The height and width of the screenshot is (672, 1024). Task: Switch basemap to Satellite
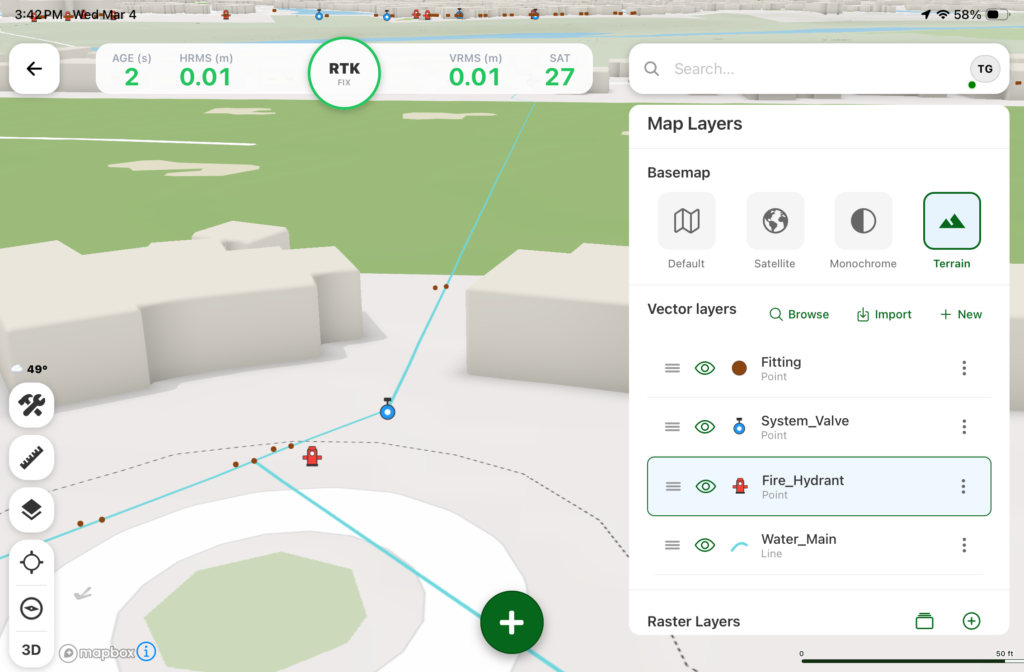tap(775, 231)
